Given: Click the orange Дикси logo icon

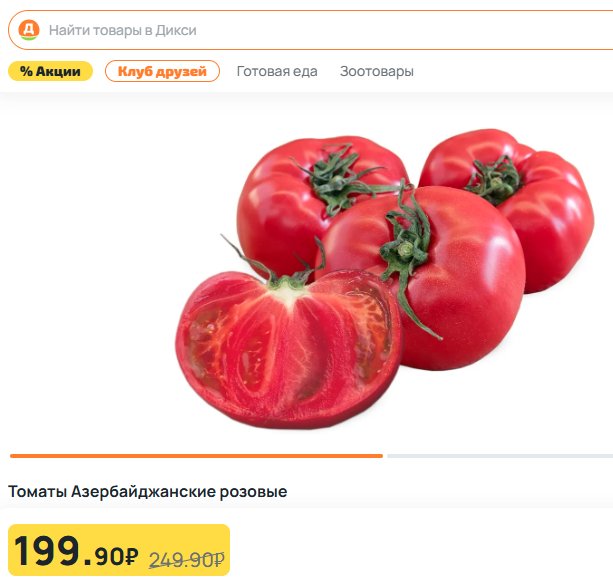Looking at the screenshot, I should [x=29, y=30].
